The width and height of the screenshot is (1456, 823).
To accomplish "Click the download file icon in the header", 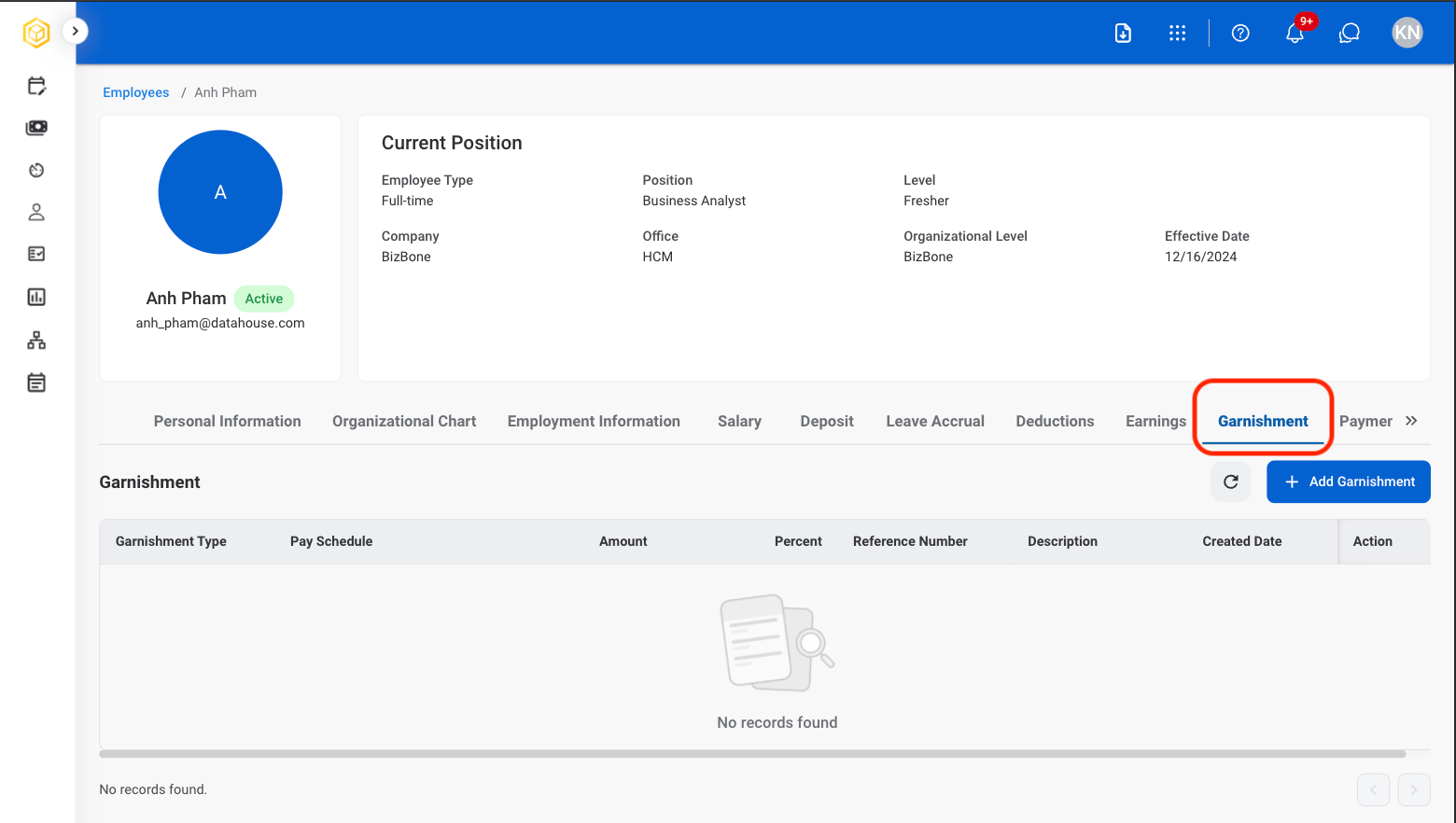I will tap(1123, 34).
